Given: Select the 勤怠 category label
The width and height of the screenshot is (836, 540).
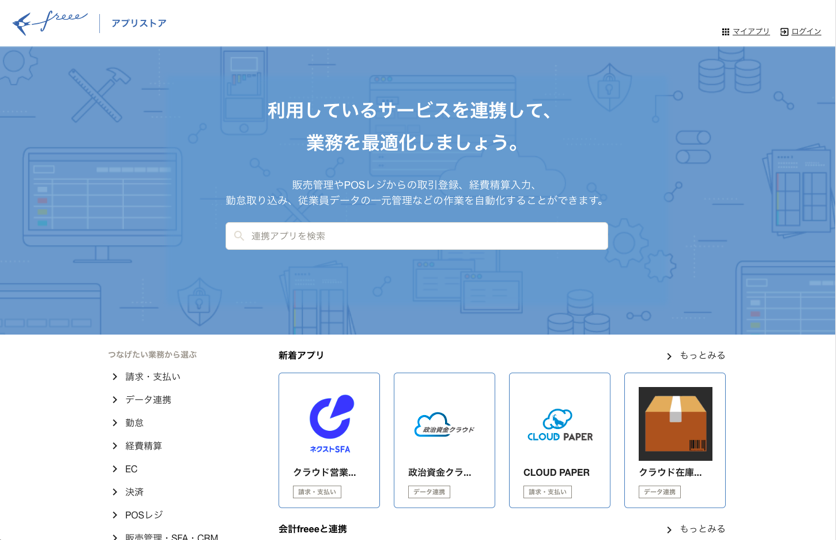Looking at the screenshot, I should tap(134, 423).
